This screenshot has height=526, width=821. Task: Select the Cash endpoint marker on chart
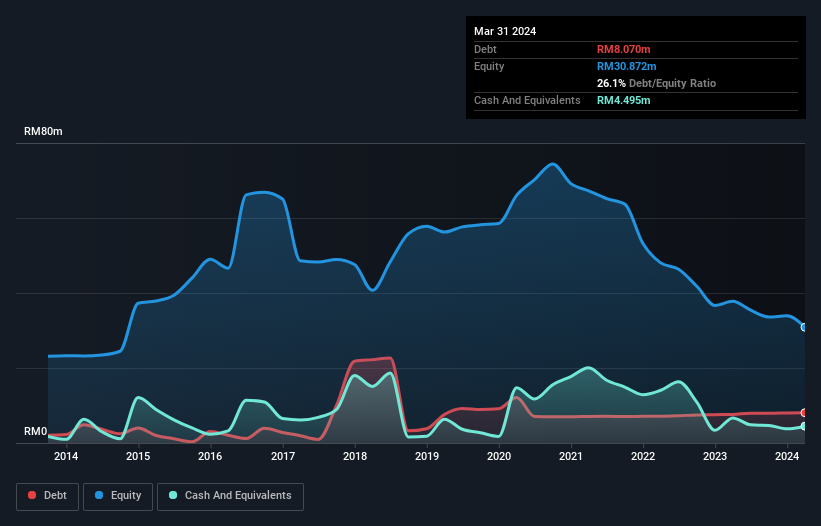pos(804,427)
